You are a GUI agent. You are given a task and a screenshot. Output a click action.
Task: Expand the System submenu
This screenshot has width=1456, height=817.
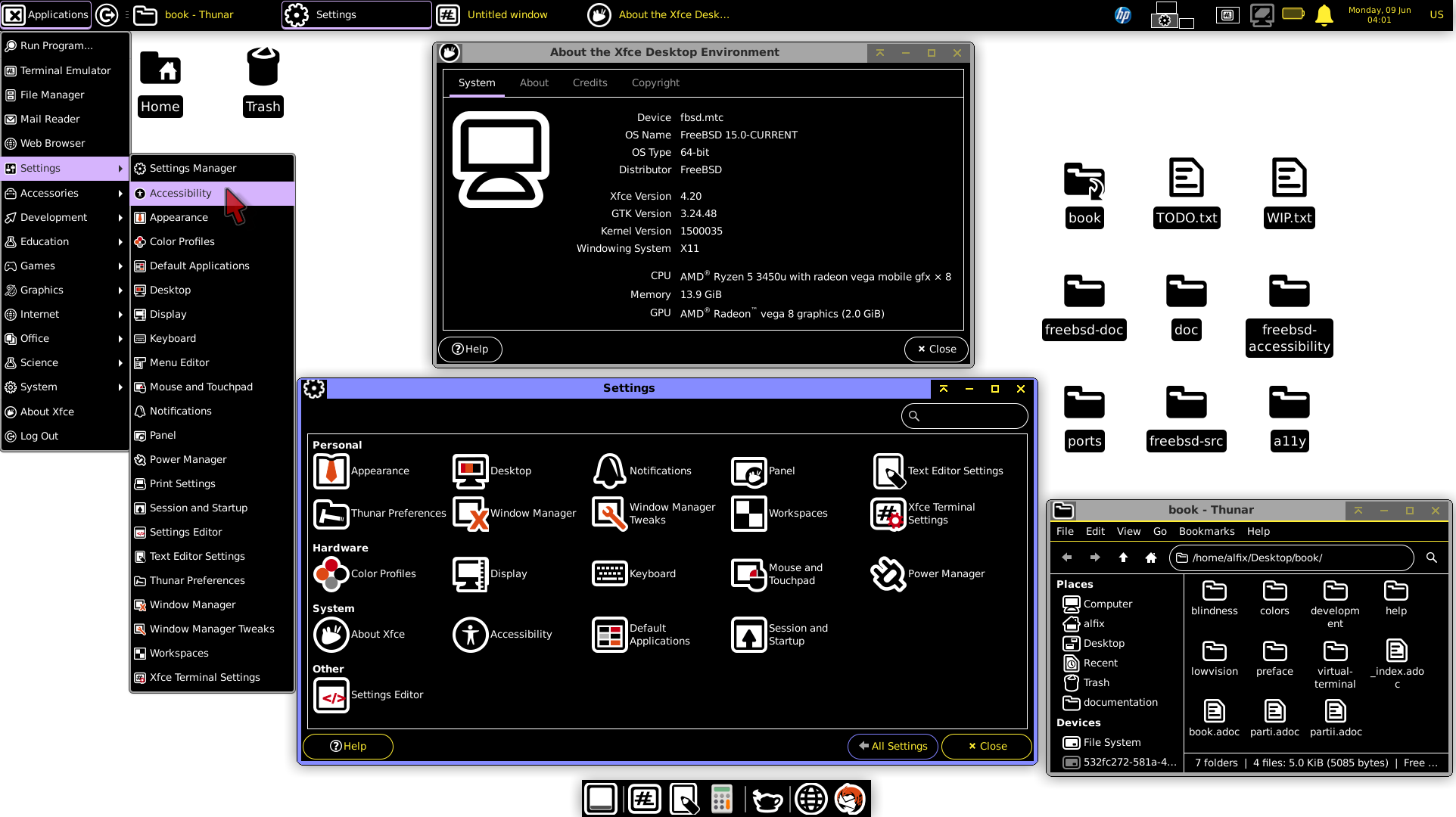pyautogui.click(x=65, y=387)
